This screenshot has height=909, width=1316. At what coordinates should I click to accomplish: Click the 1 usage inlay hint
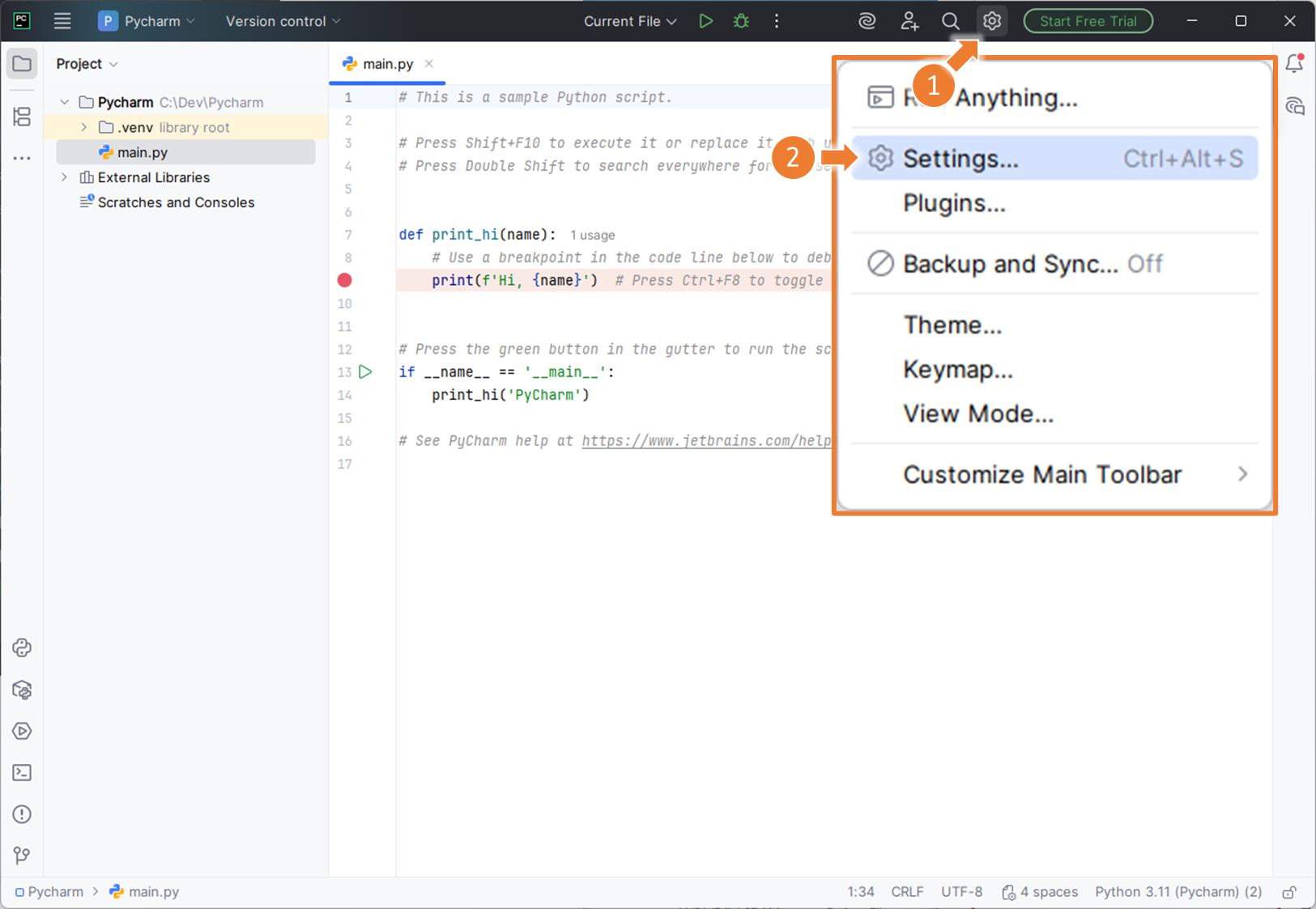[x=592, y=235]
